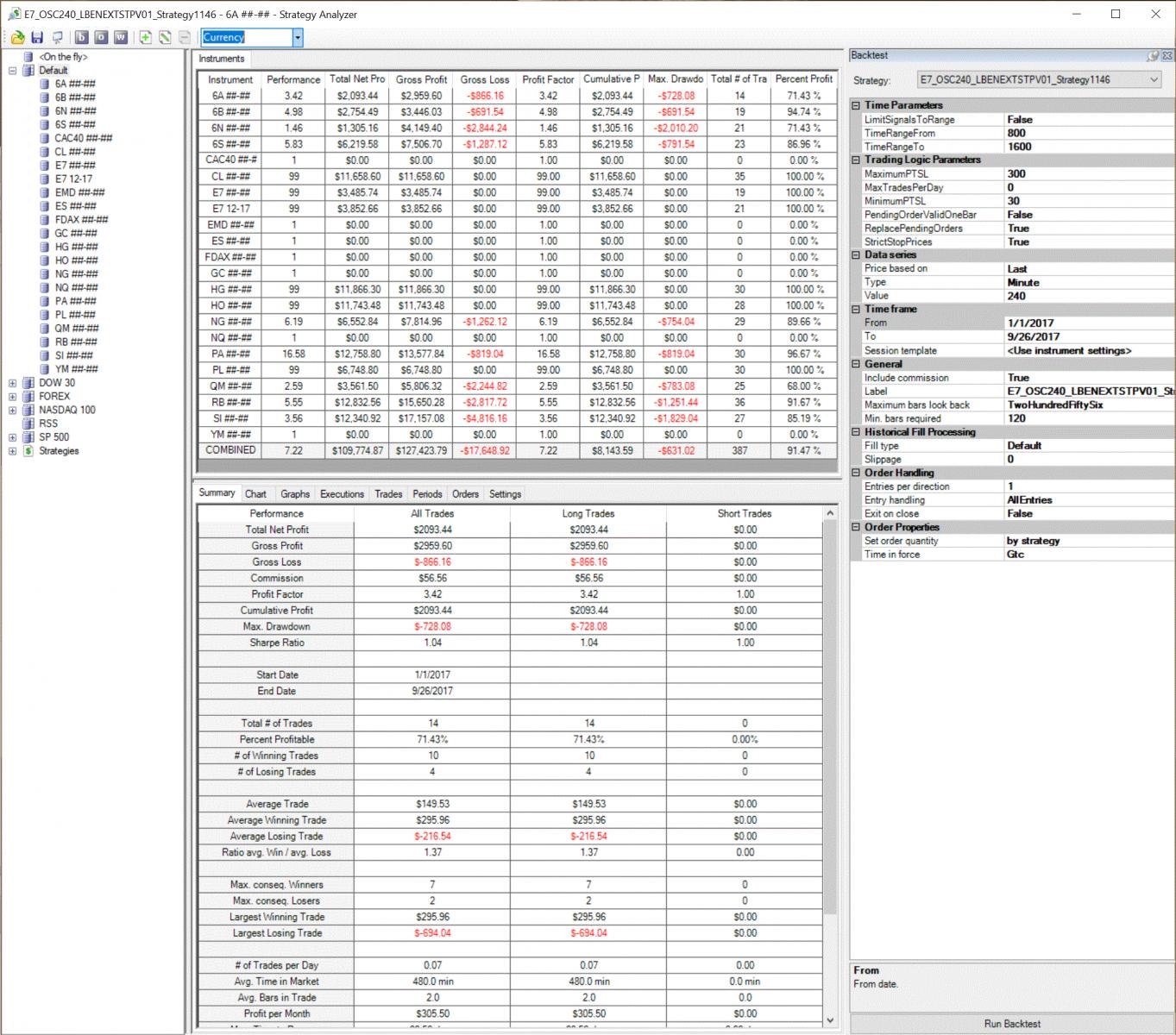Click the green plus add icon
The image size is (1176, 1035).
point(145,37)
